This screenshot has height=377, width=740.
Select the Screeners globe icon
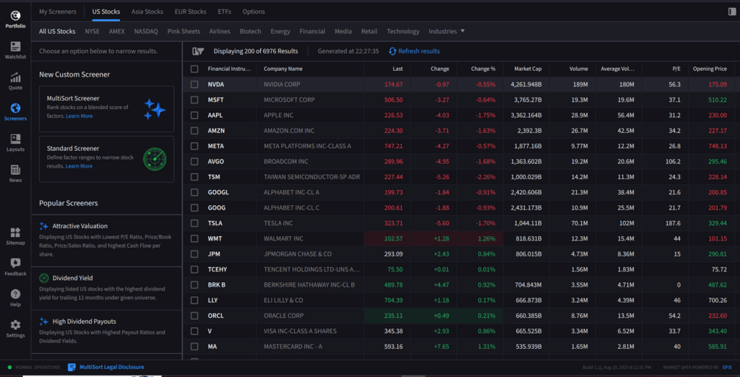tap(15, 108)
